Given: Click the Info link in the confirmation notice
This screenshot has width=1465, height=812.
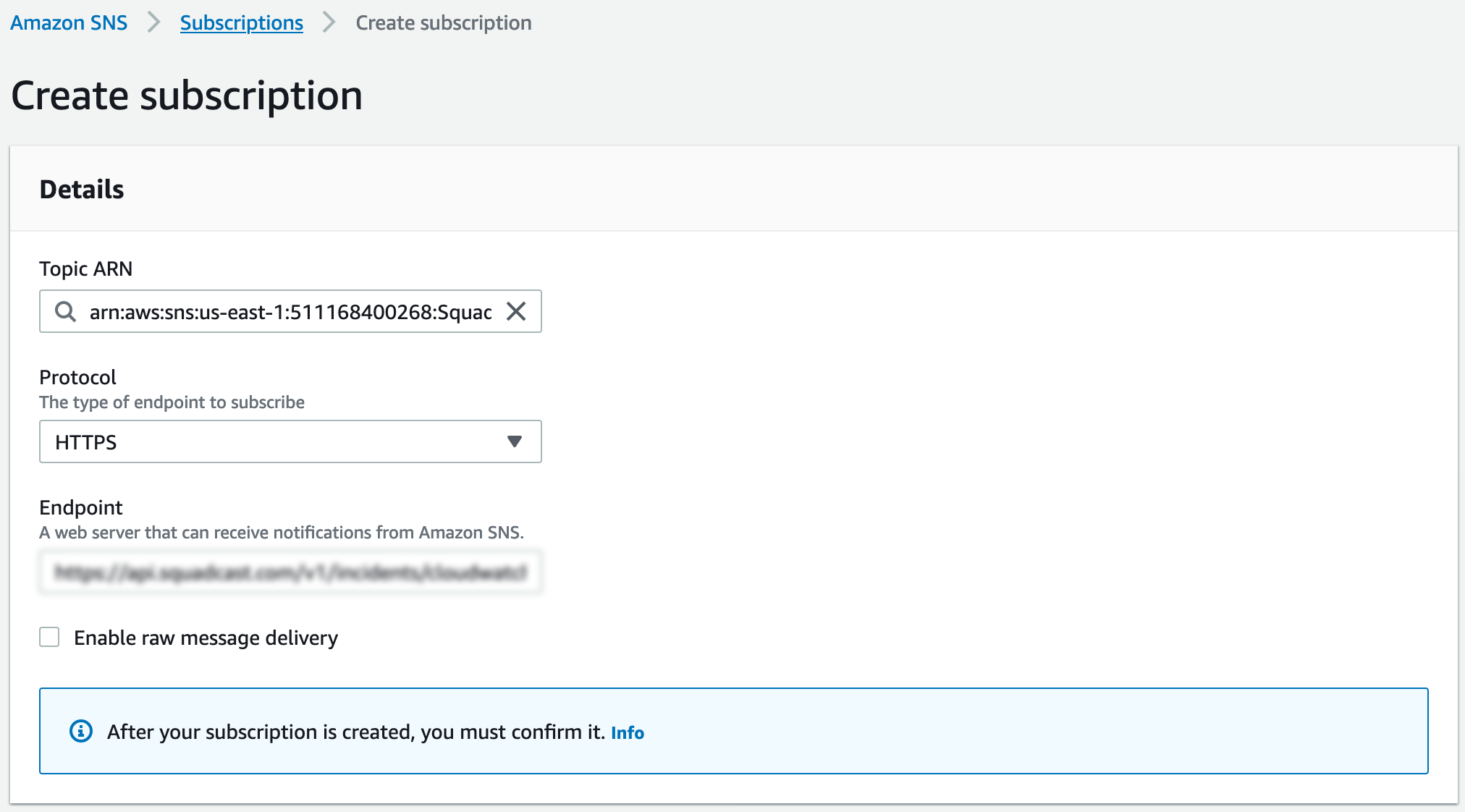Looking at the screenshot, I should [x=627, y=732].
